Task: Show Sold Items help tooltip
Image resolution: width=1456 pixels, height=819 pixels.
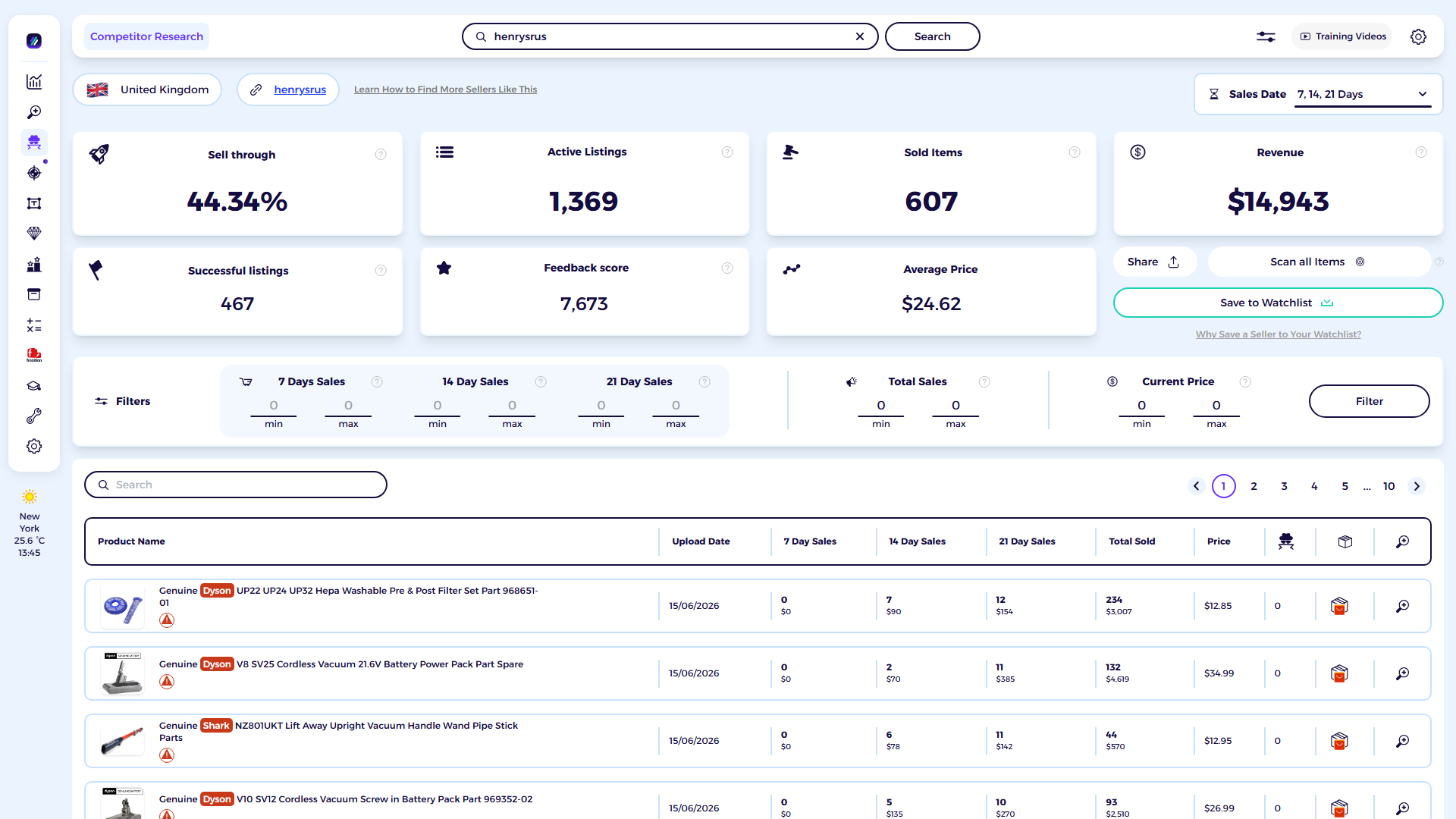Action: [x=1075, y=152]
